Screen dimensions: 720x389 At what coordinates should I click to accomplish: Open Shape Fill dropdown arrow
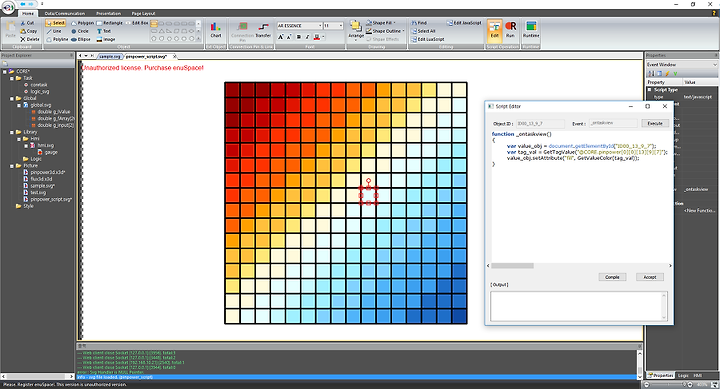click(x=394, y=23)
